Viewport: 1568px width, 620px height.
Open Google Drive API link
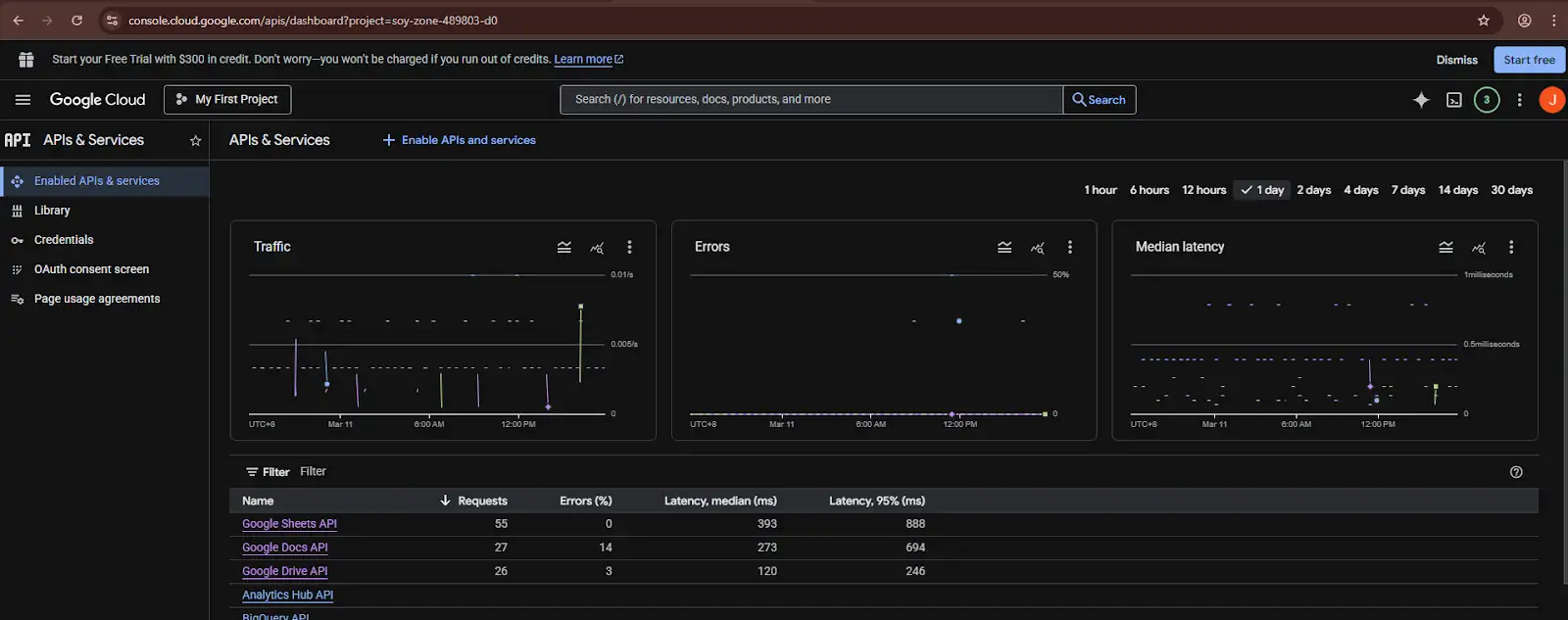pyautogui.click(x=285, y=571)
